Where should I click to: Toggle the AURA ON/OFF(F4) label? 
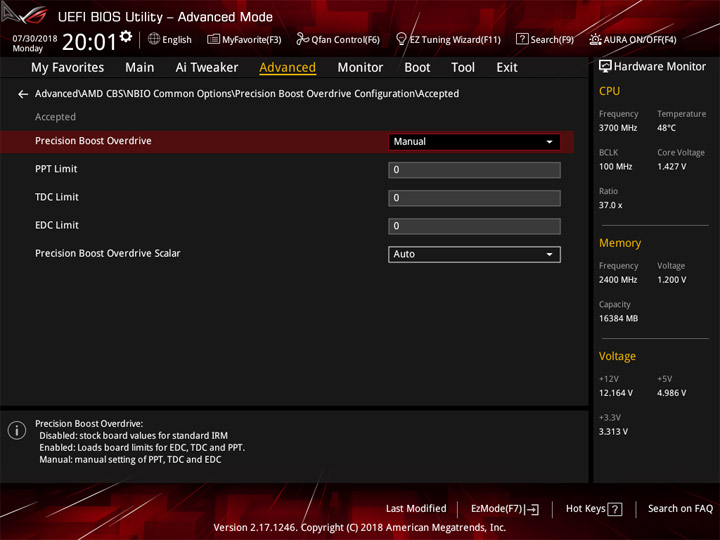pos(640,39)
